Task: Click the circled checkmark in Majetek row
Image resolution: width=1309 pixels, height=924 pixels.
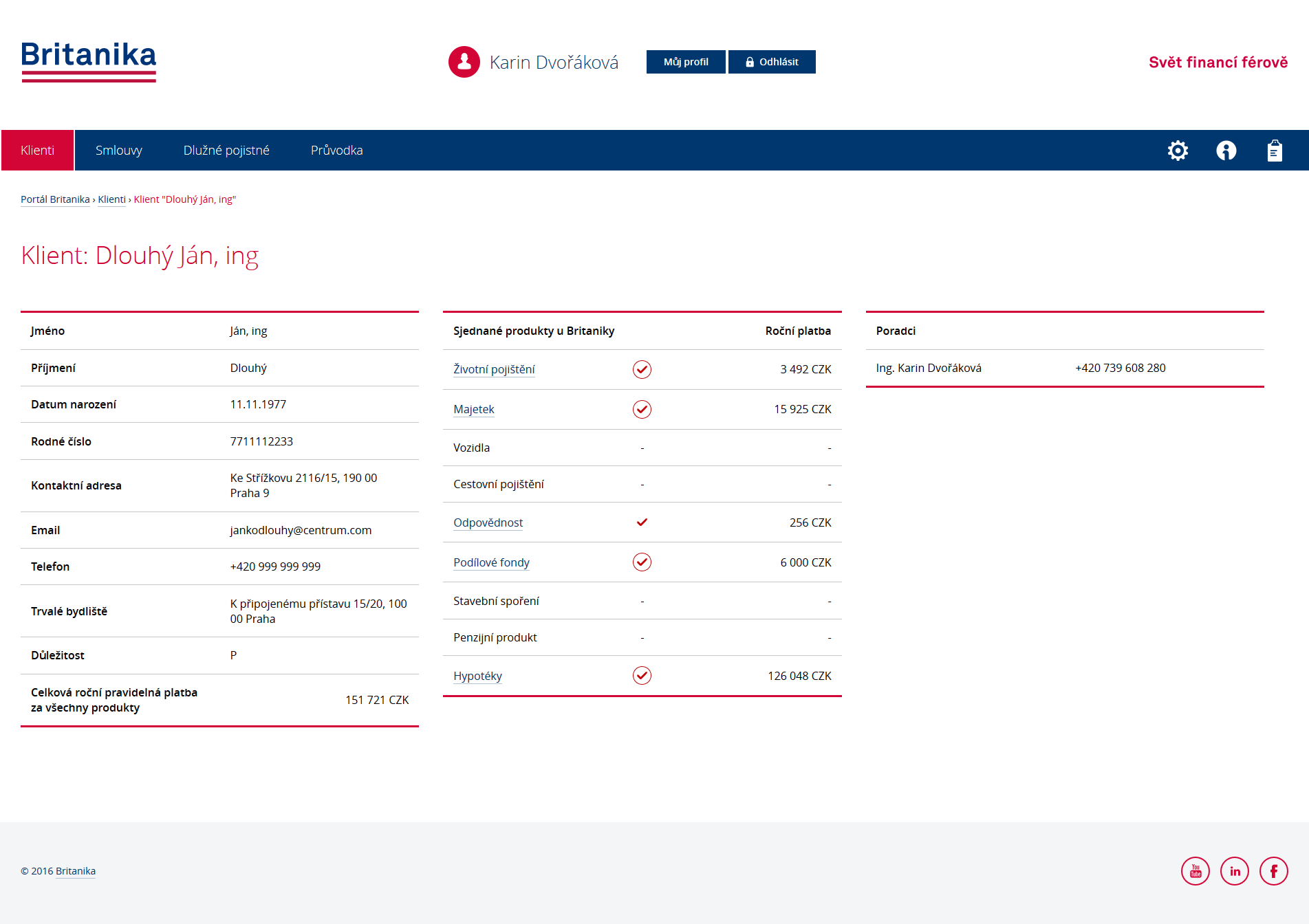Action: pyautogui.click(x=642, y=409)
